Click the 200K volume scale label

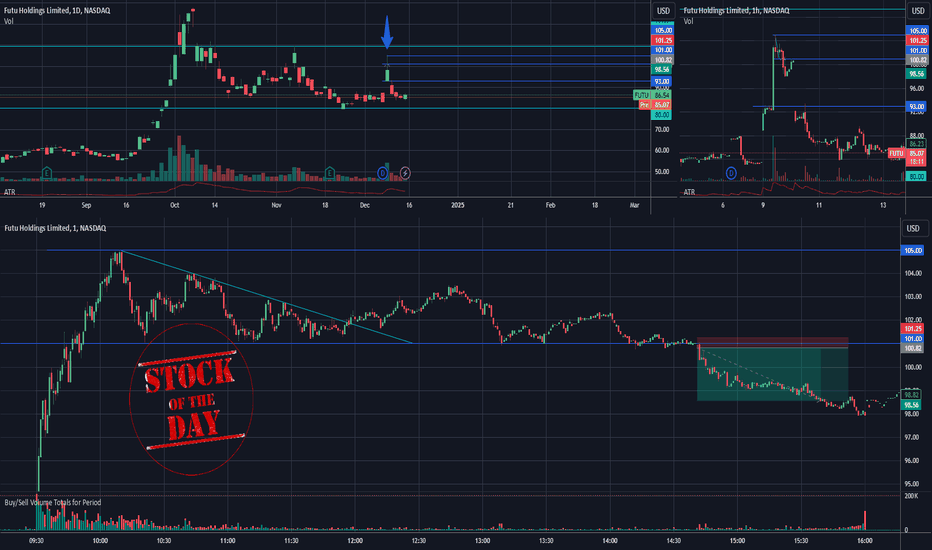point(911,496)
